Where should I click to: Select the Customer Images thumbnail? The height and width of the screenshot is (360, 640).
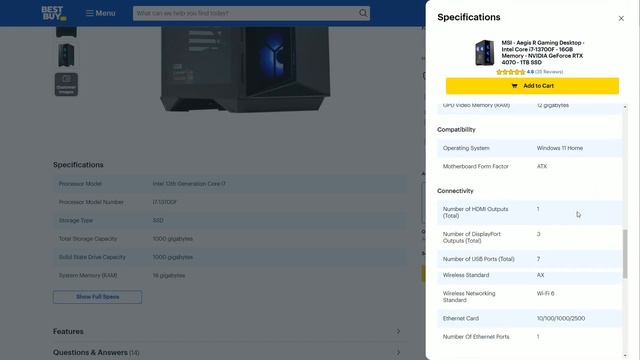tap(66, 84)
